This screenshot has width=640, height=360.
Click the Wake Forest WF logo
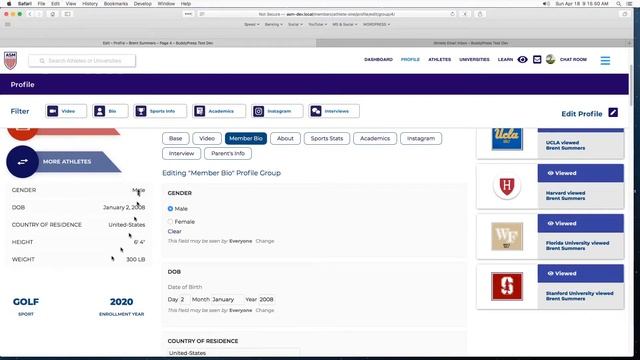[507, 236]
